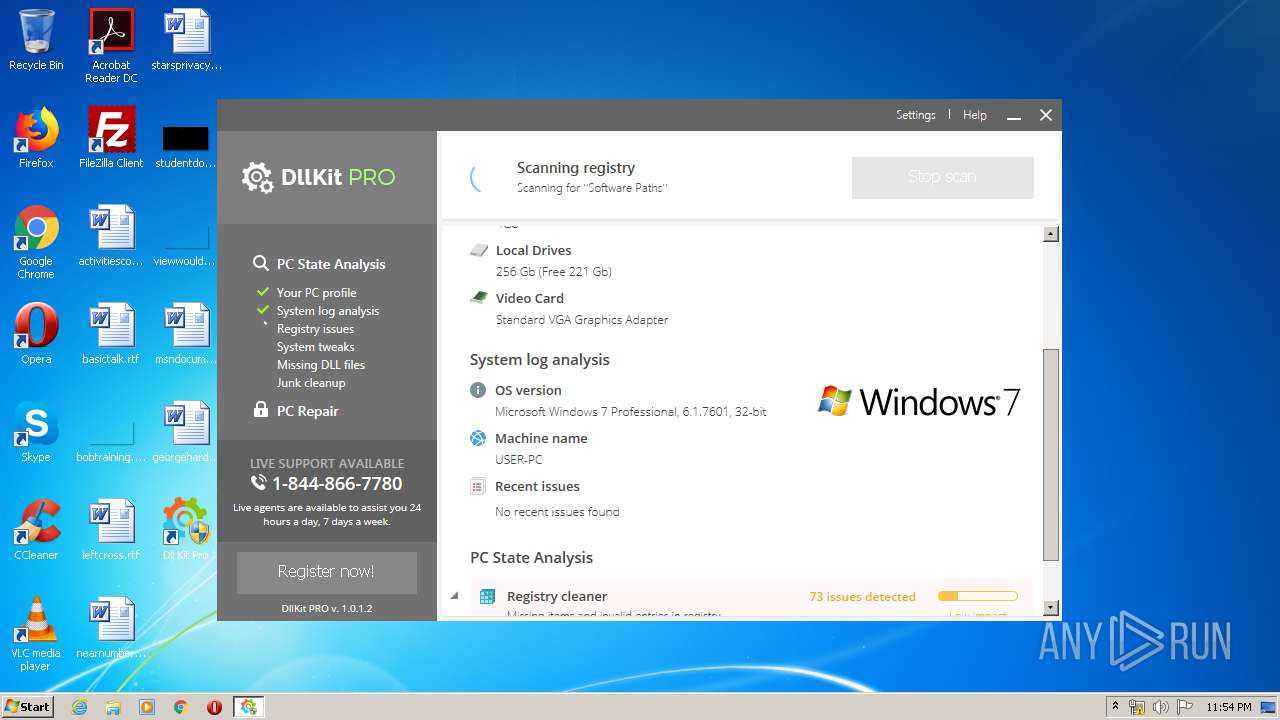This screenshot has width=1280, height=720.
Task: Open the bobtraining desktop file
Action: point(111,438)
